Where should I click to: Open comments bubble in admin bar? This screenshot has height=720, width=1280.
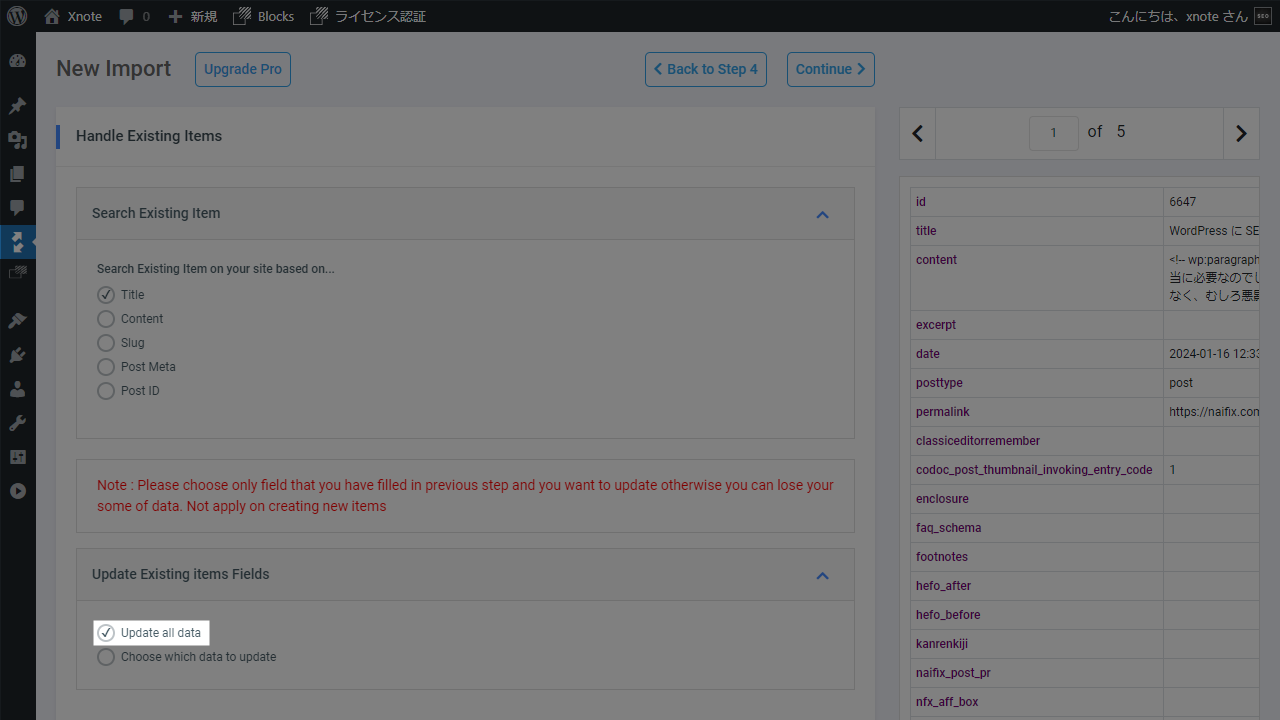pyautogui.click(x=134, y=16)
